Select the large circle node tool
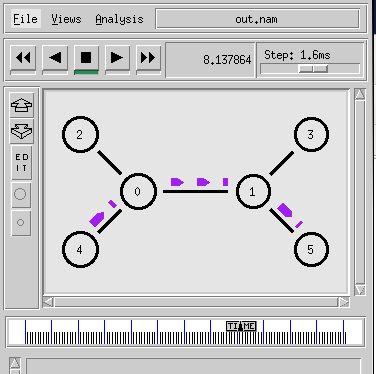The width and height of the screenshot is (376, 374). 20,194
